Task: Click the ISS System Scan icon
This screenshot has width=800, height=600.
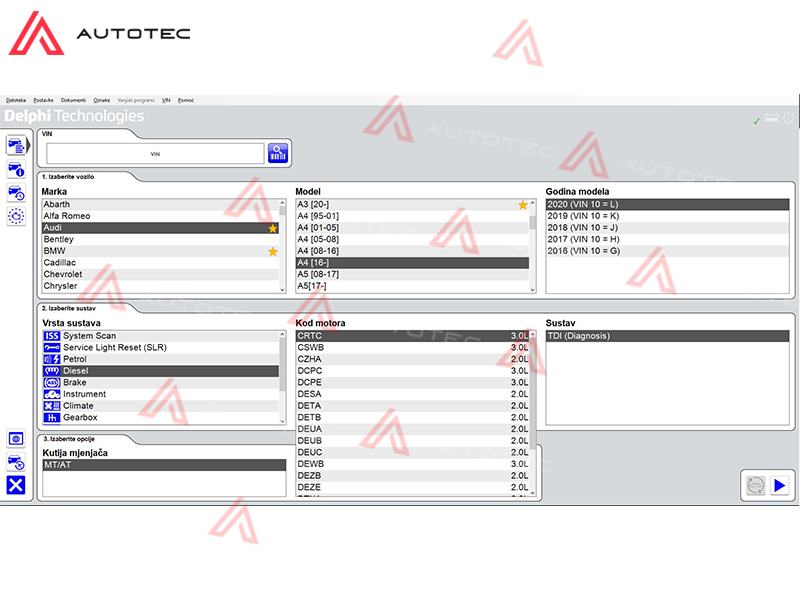Action: [52, 336]
